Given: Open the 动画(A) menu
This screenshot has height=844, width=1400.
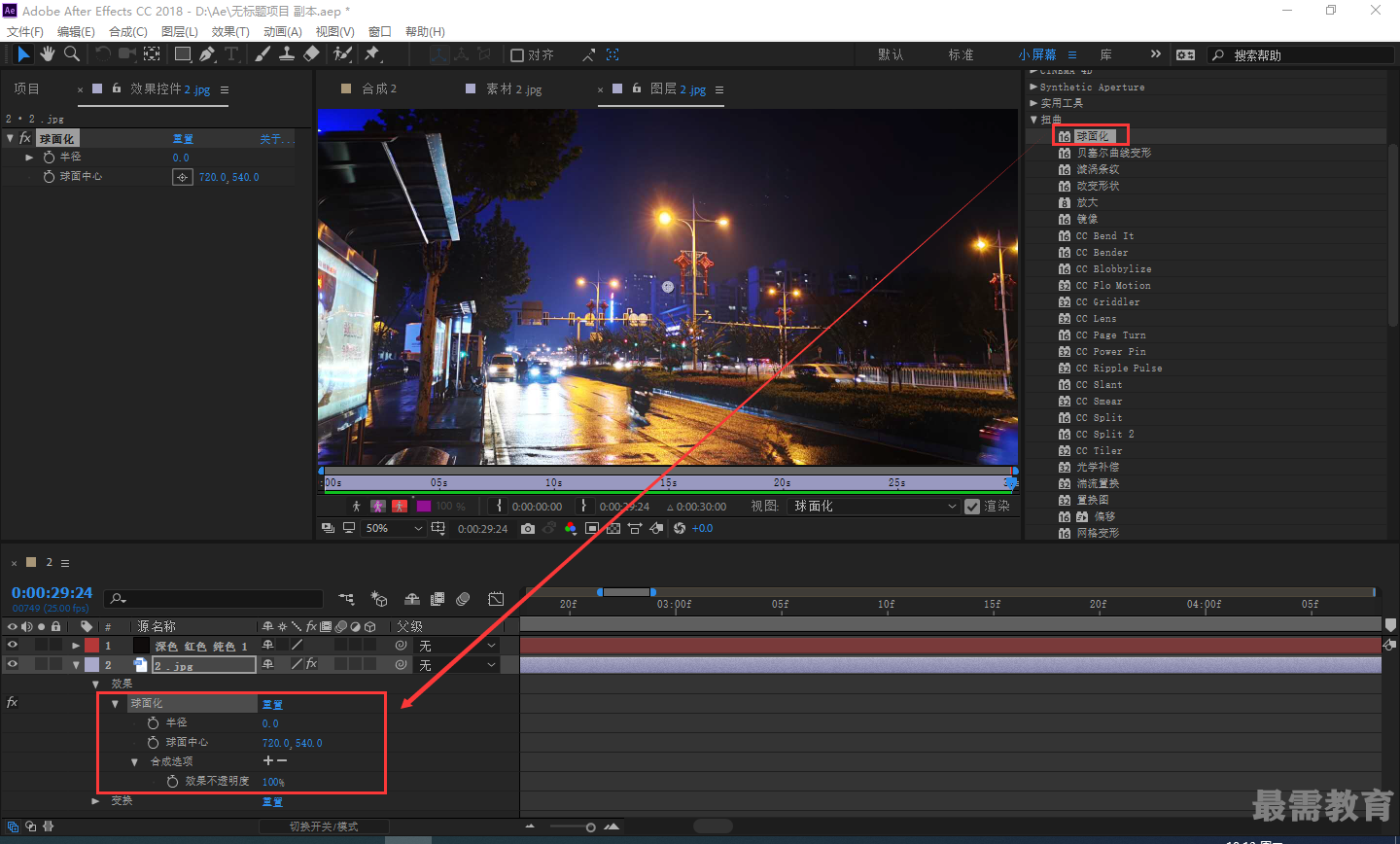Looking at the screenshot, I should tap(282, 32).
